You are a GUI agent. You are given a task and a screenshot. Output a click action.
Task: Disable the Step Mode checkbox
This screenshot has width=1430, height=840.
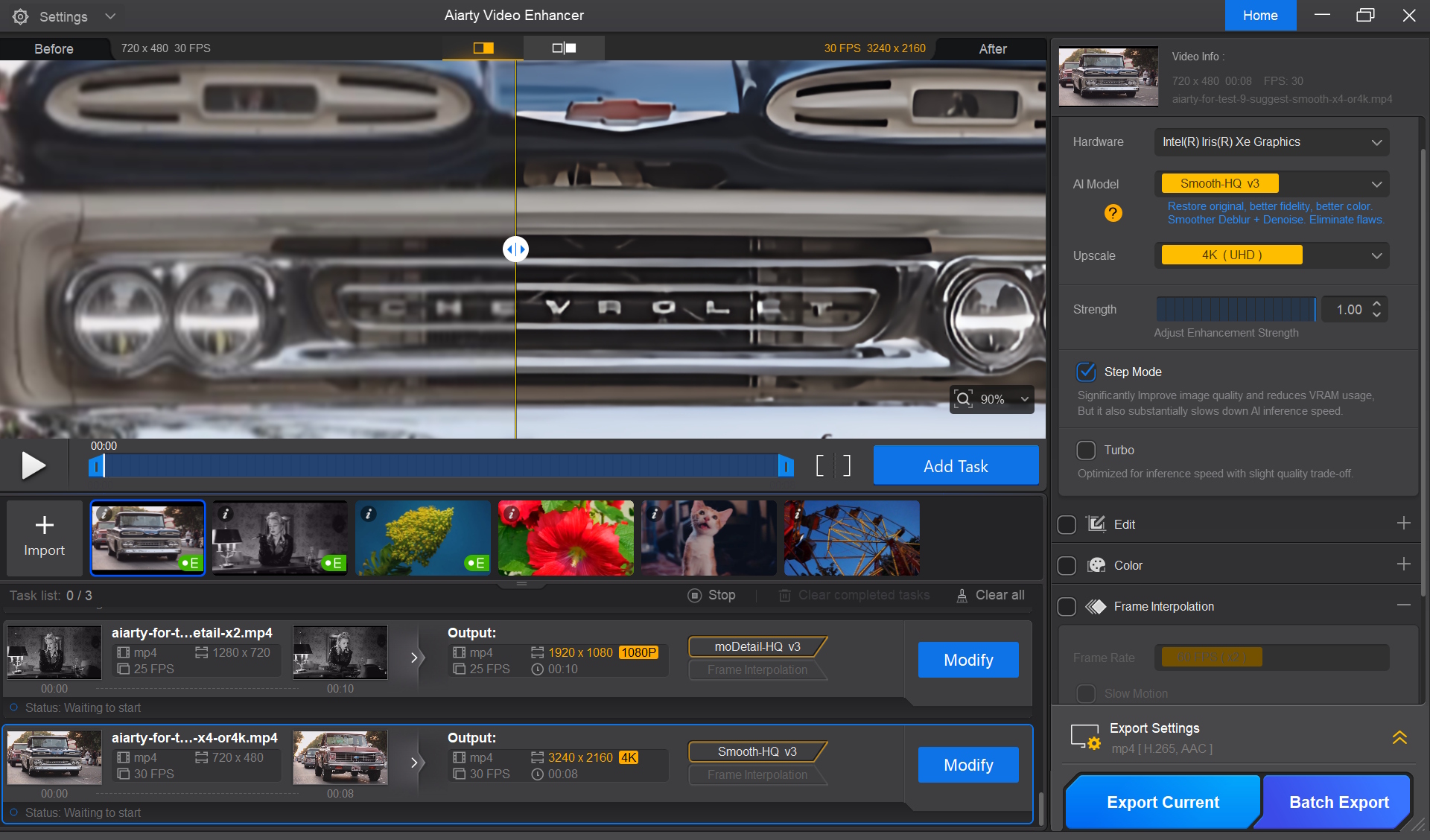click(1086, 372)
